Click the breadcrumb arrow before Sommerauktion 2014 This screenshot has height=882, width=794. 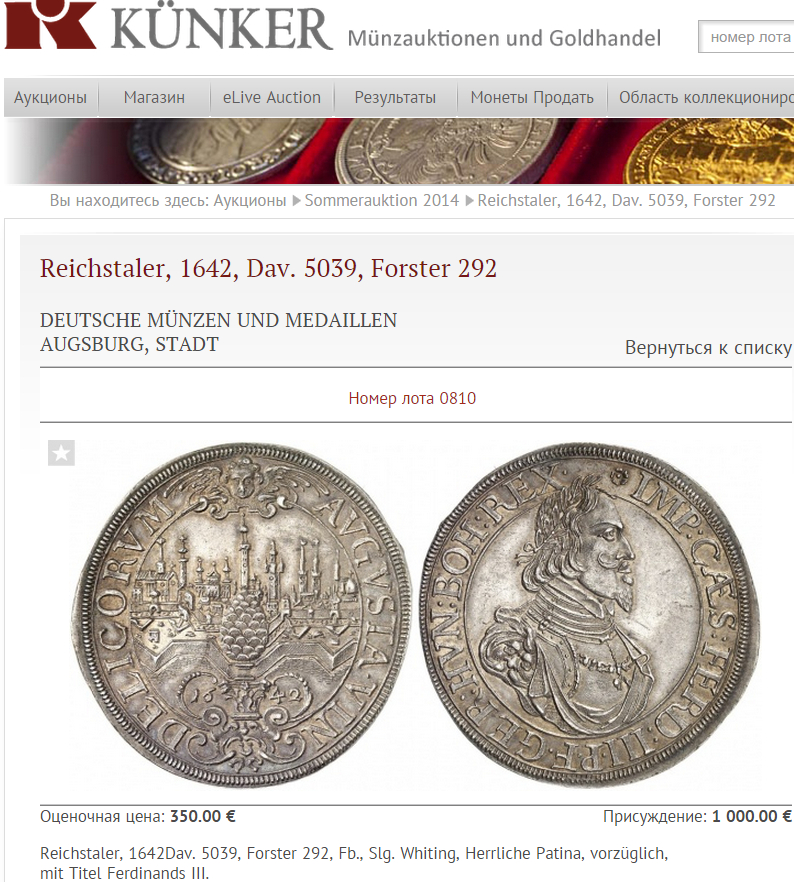tap(296, 201)
